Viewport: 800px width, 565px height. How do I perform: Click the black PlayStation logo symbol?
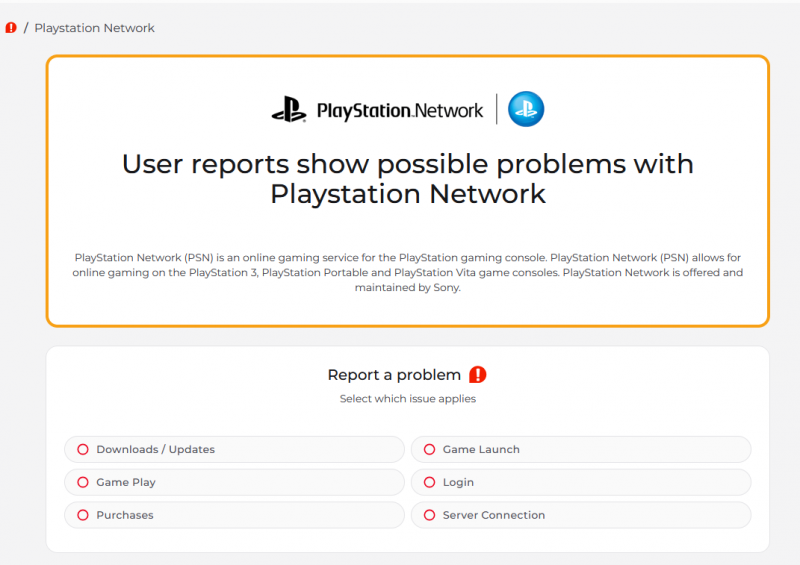pos(289,109)
